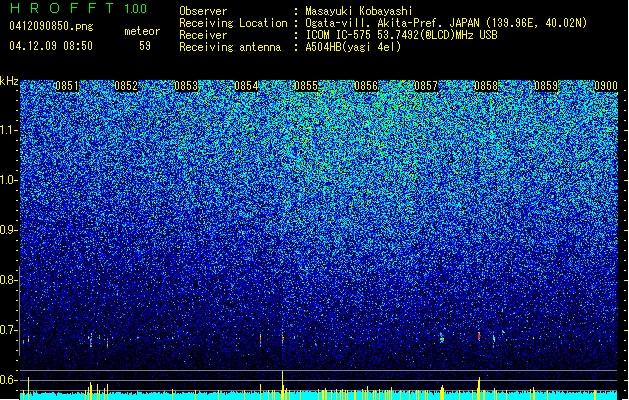Click the 0856 time marker
629x400 pixels.
click(366, 86)
